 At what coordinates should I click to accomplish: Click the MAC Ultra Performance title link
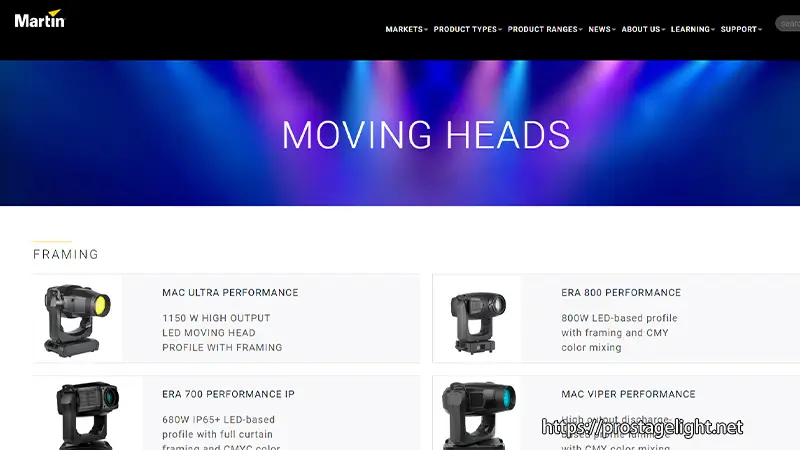pos(230,292)
